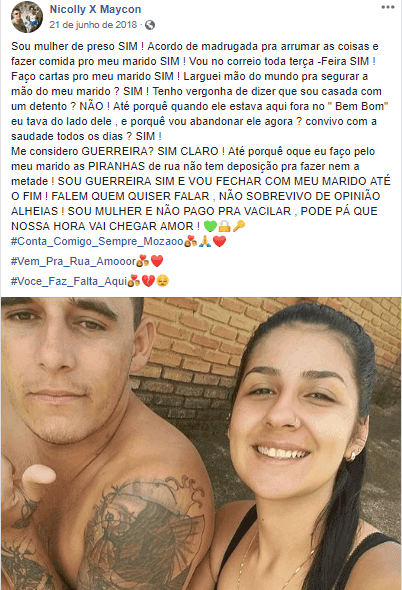Open hashtag #Voce_Faz_Falta_Aqui
The height and width of the screenshot is (590, 402).
pyautogui.click(x=69, y=281)
